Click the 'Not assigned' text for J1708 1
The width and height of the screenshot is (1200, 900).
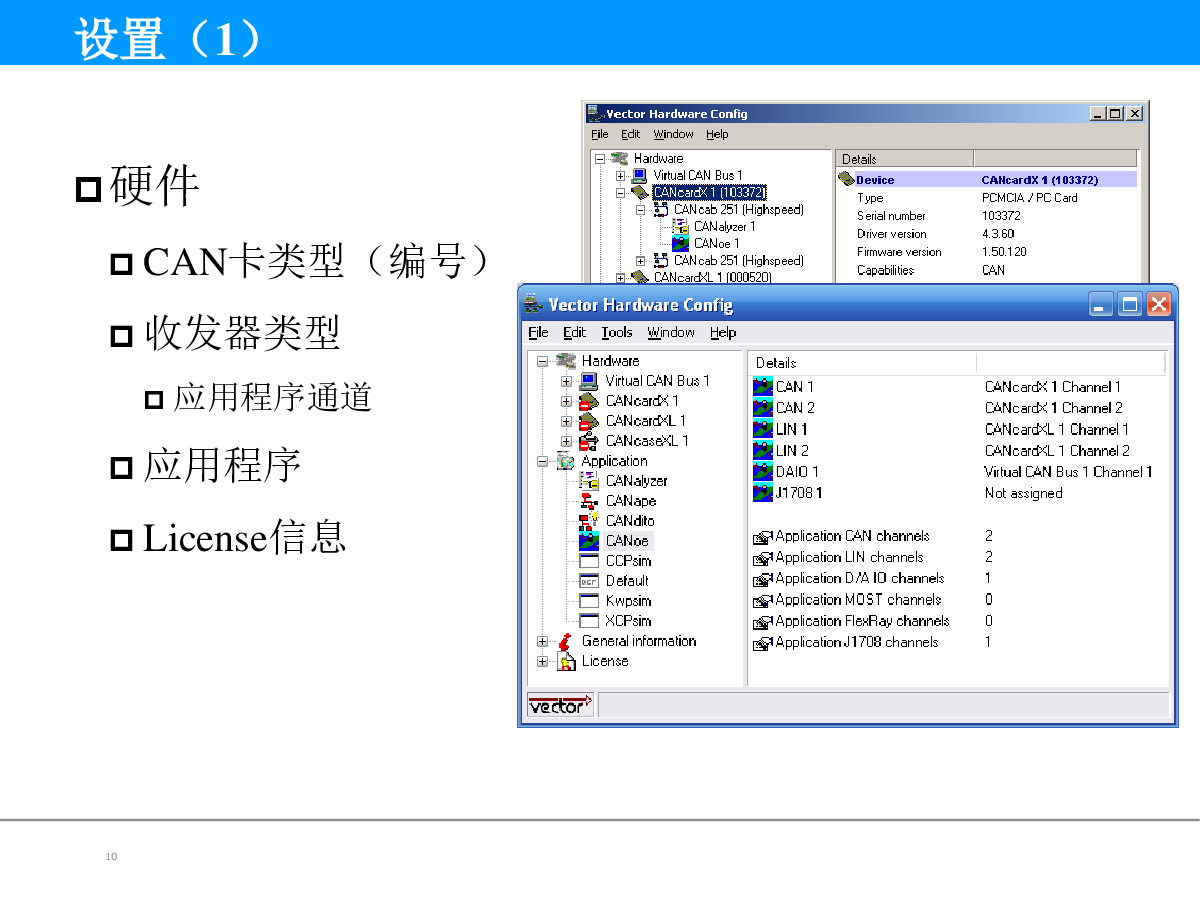point(1023,493)
